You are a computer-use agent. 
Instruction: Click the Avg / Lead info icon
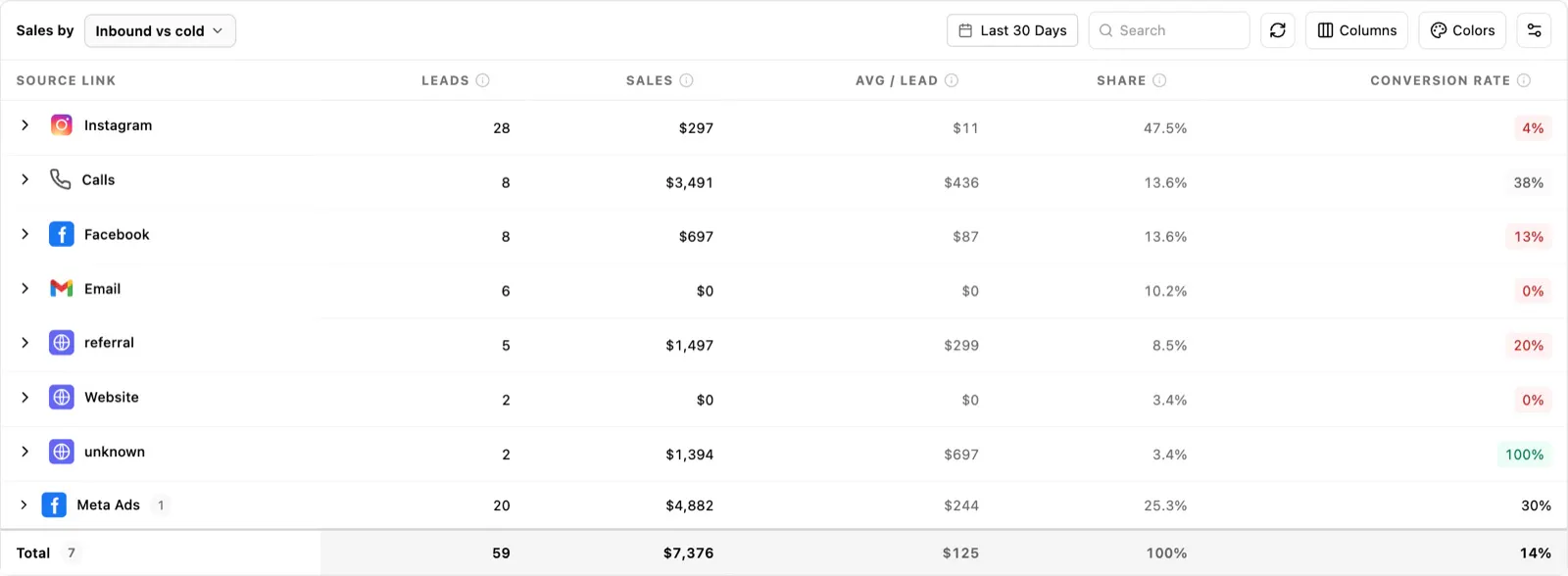pyautogui.click(x=952, y=80)
